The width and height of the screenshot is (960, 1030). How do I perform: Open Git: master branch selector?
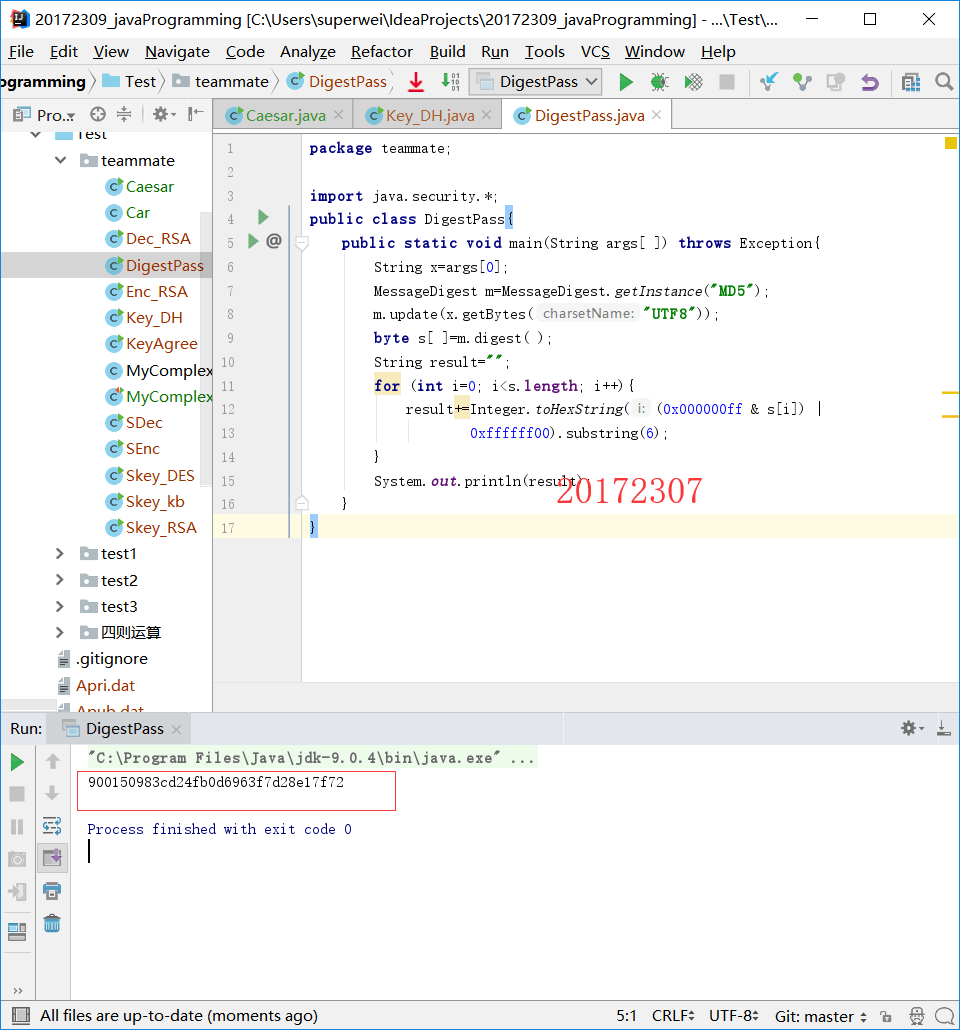pos(821,1016)
